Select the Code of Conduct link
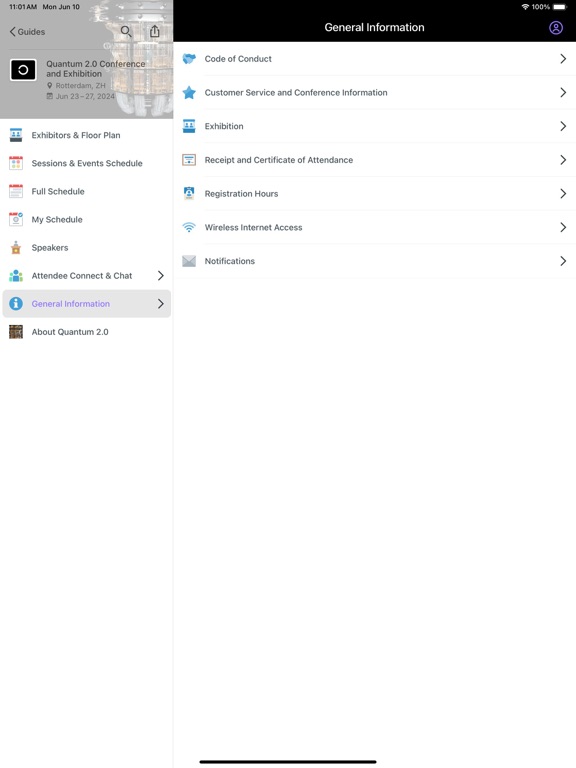The image size is (576, 768). click(238, 59)
